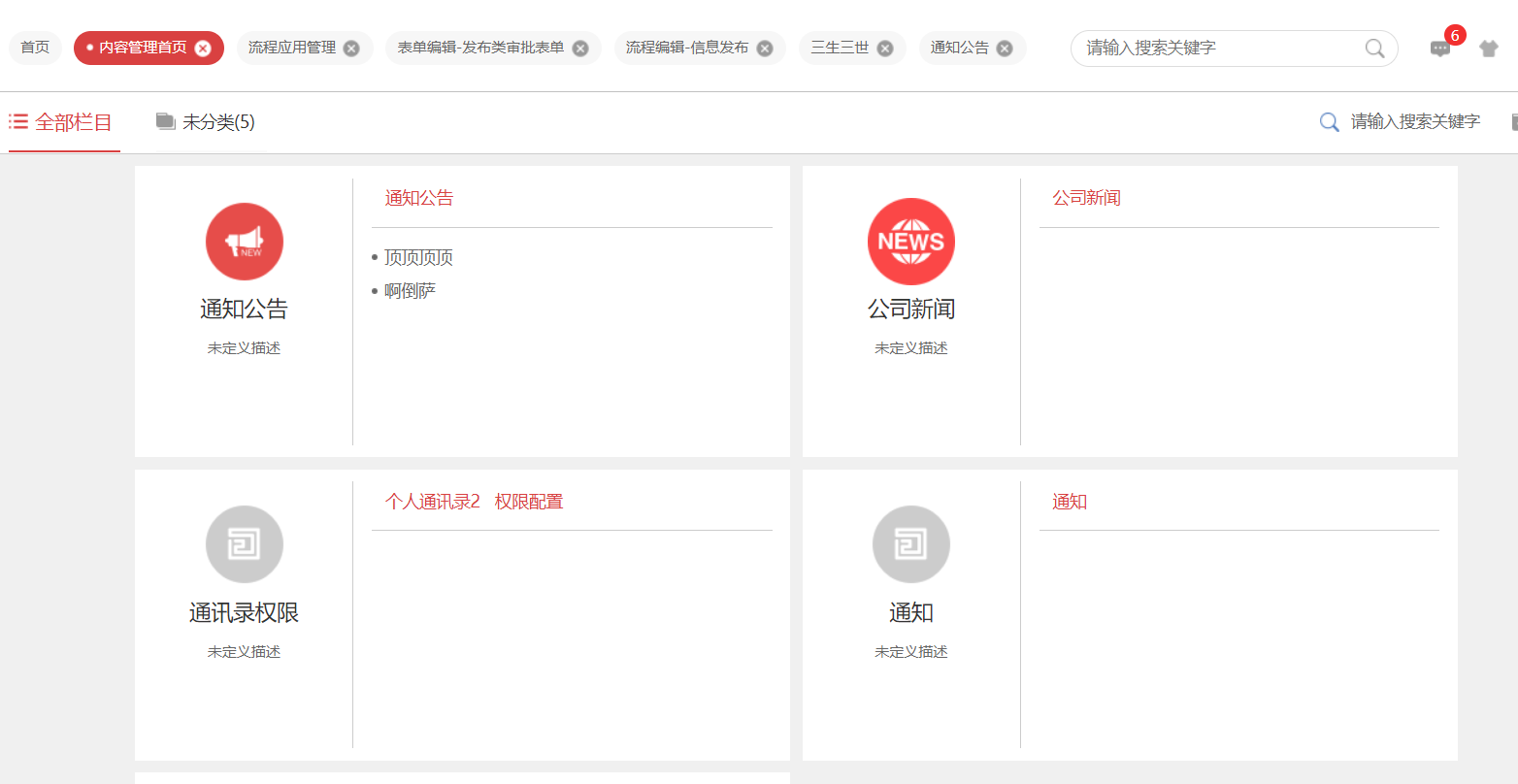Click the 公司新闻 card title
Viewport: 1518px width, 784px height.
911,310
